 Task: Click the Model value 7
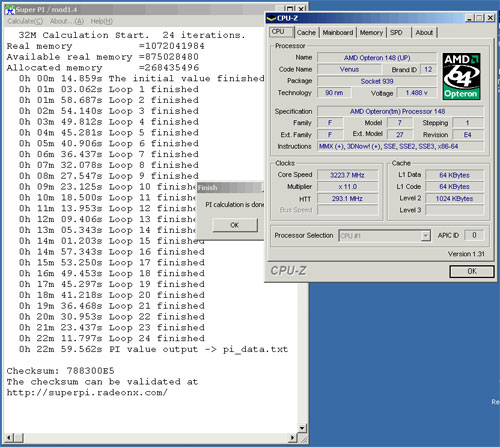pos(400,123)
